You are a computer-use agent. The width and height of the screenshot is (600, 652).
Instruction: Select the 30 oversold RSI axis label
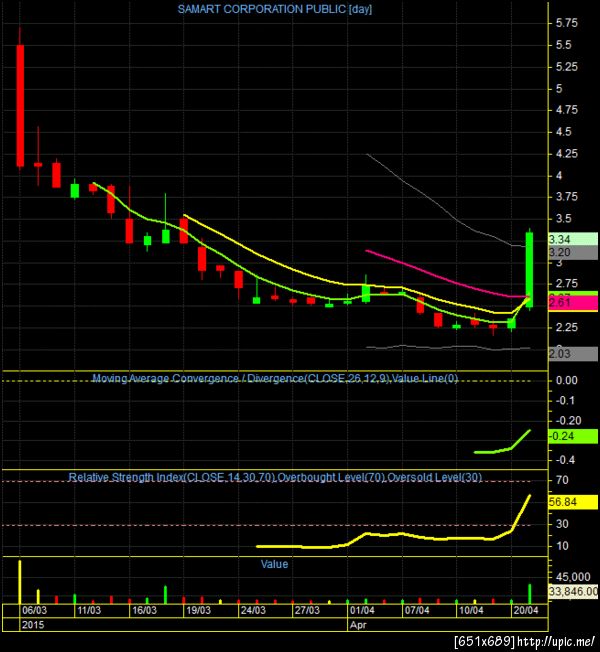[562, 524]
